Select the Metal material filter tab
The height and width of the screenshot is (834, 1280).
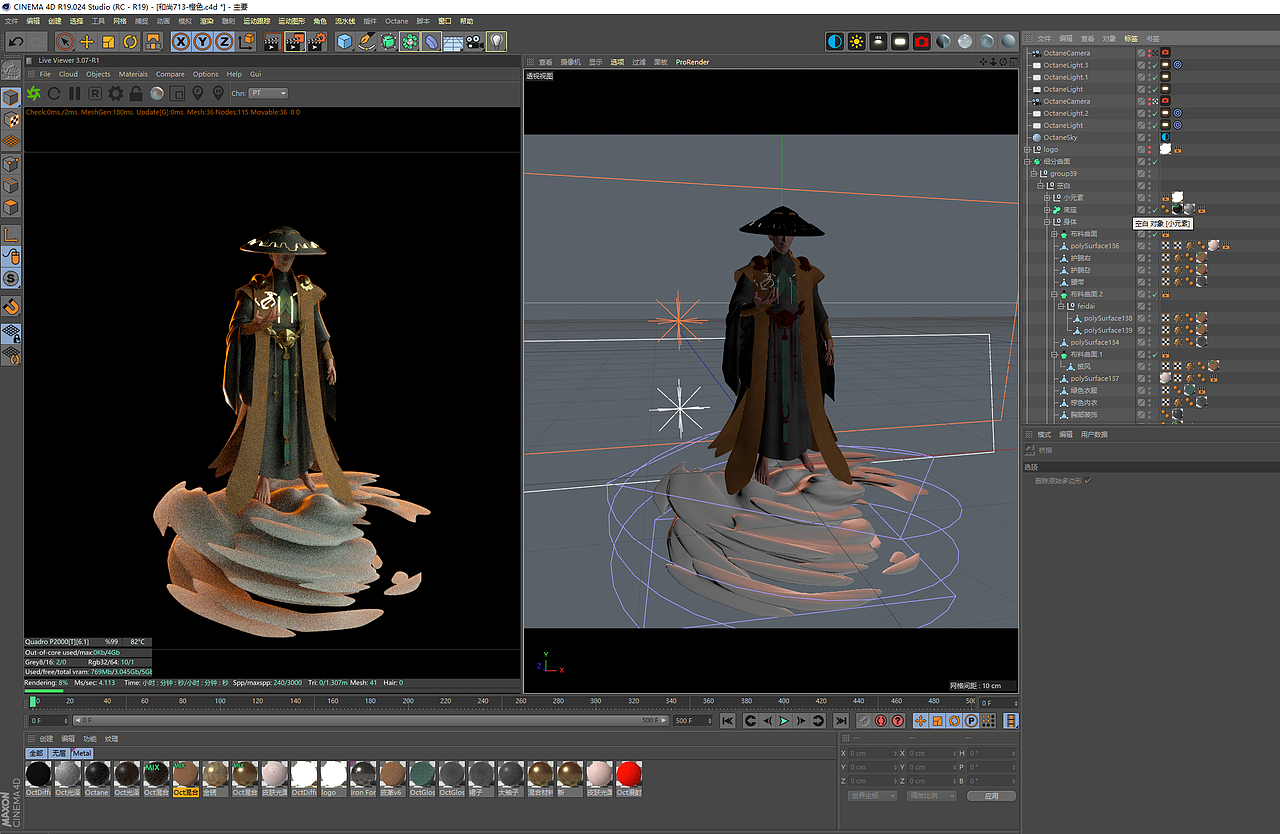(x=82, y=753)
